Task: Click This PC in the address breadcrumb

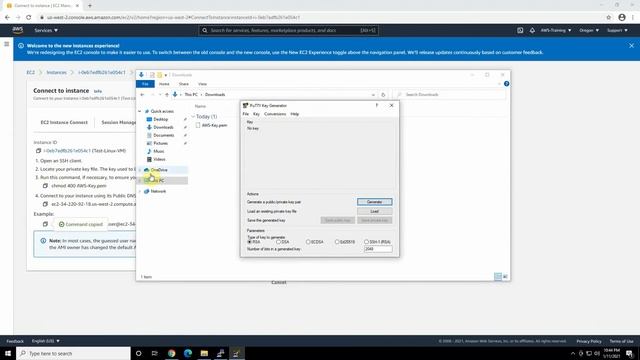Action: [x=191, y=94]
